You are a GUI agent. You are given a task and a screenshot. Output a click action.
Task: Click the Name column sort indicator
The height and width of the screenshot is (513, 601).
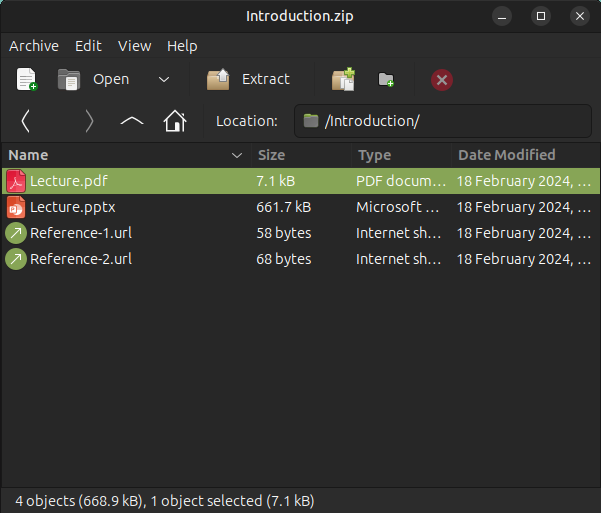click(237, 155)
